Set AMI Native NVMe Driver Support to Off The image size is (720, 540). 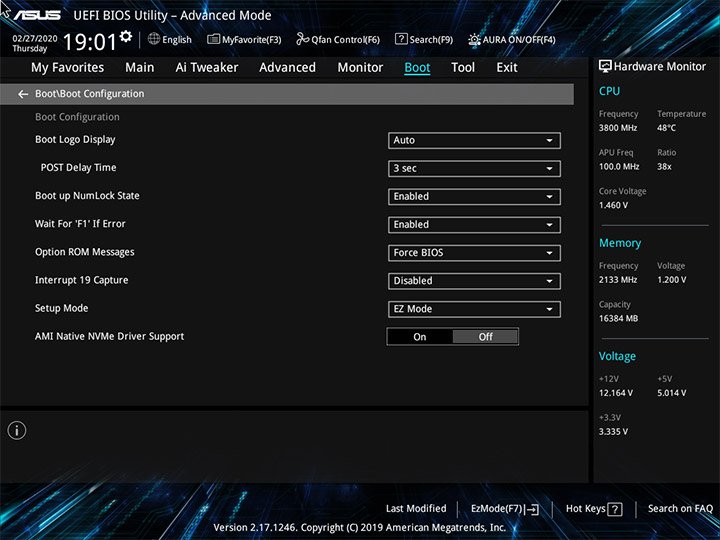point(485,337)
